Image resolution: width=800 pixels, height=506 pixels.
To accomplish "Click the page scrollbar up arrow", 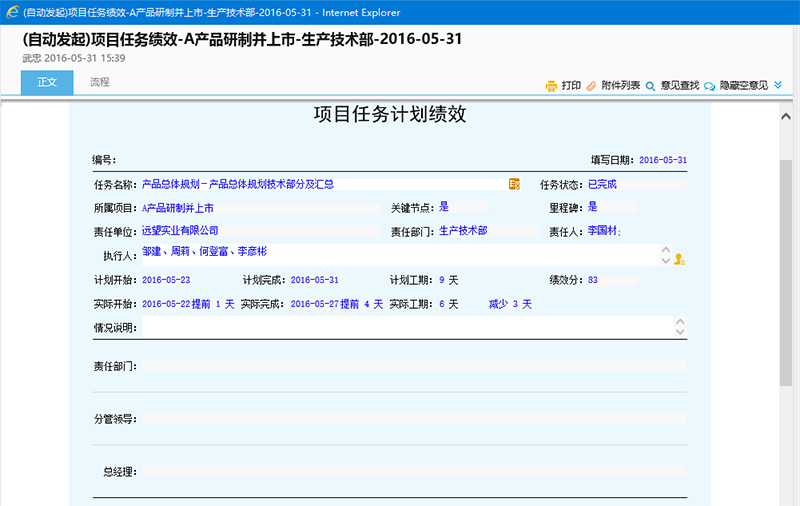I will click(786, 117).
